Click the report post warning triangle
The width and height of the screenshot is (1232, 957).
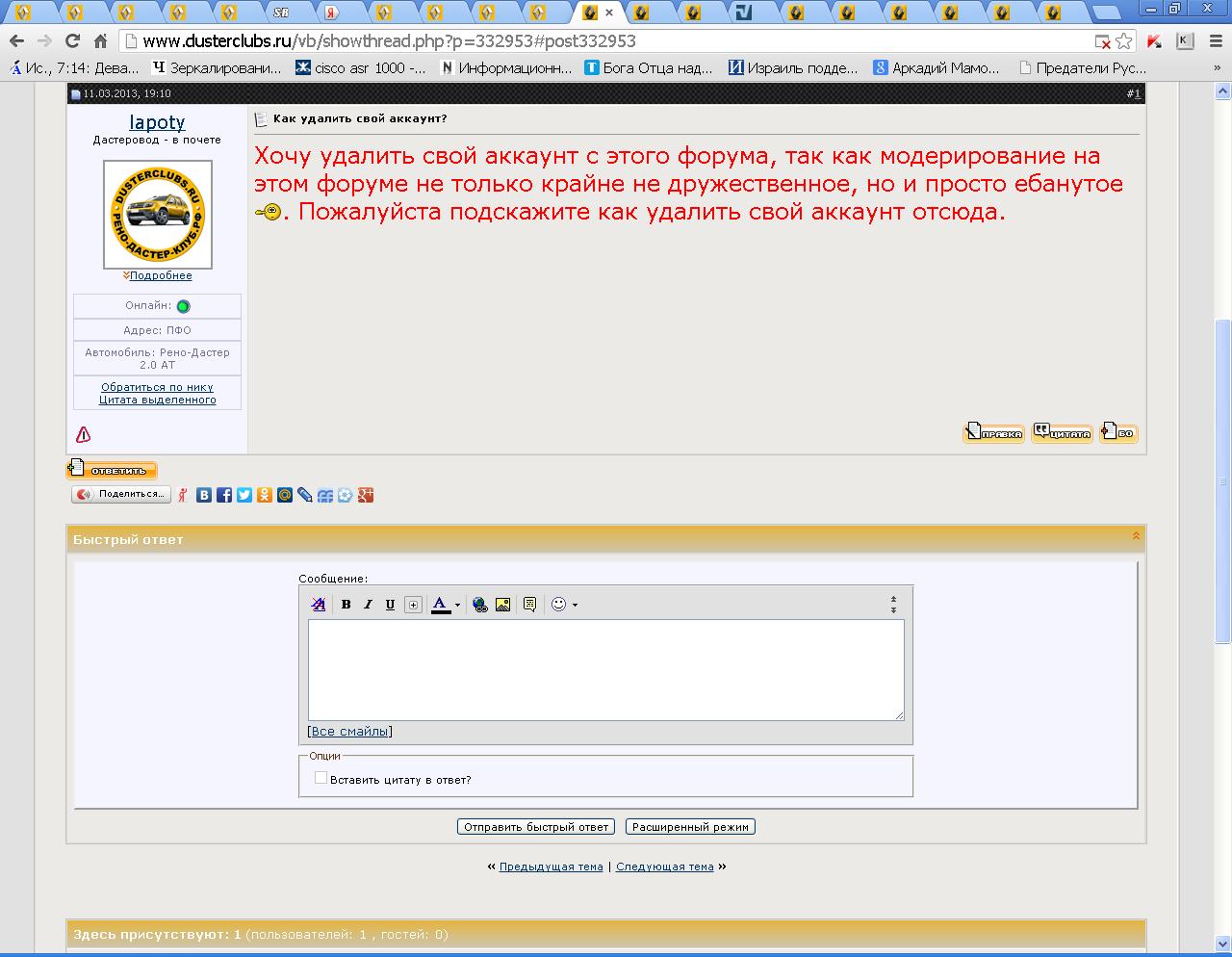point(84,434)
